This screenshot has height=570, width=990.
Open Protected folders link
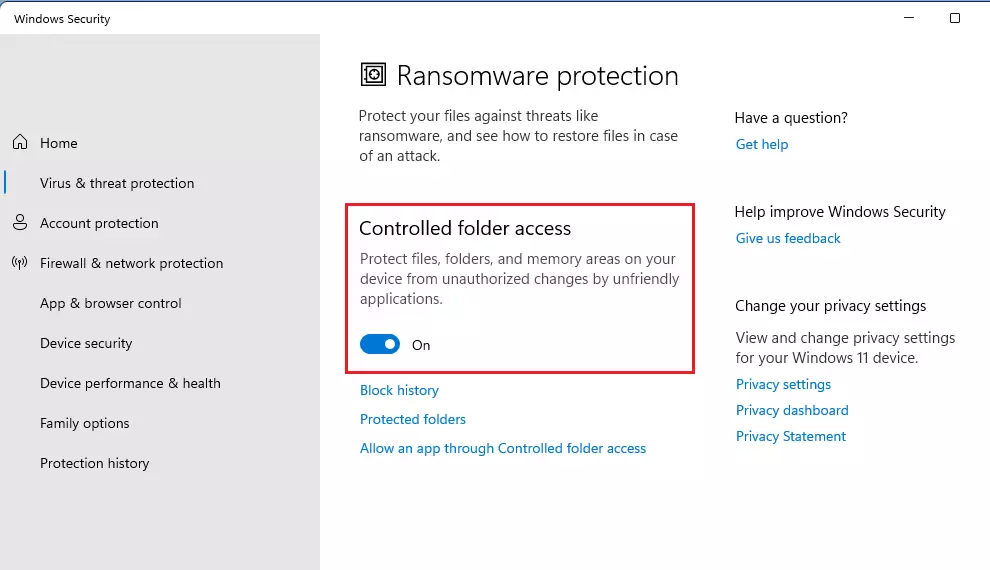point(412,419)
